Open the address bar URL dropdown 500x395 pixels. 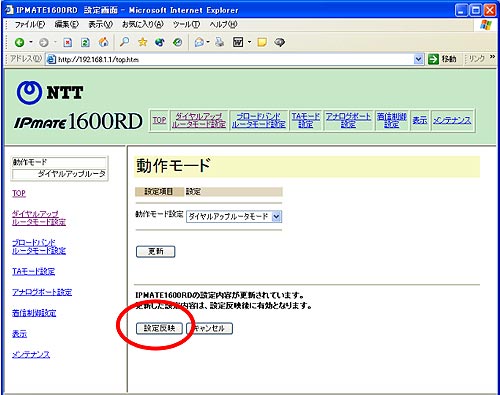tap(418, 59)
